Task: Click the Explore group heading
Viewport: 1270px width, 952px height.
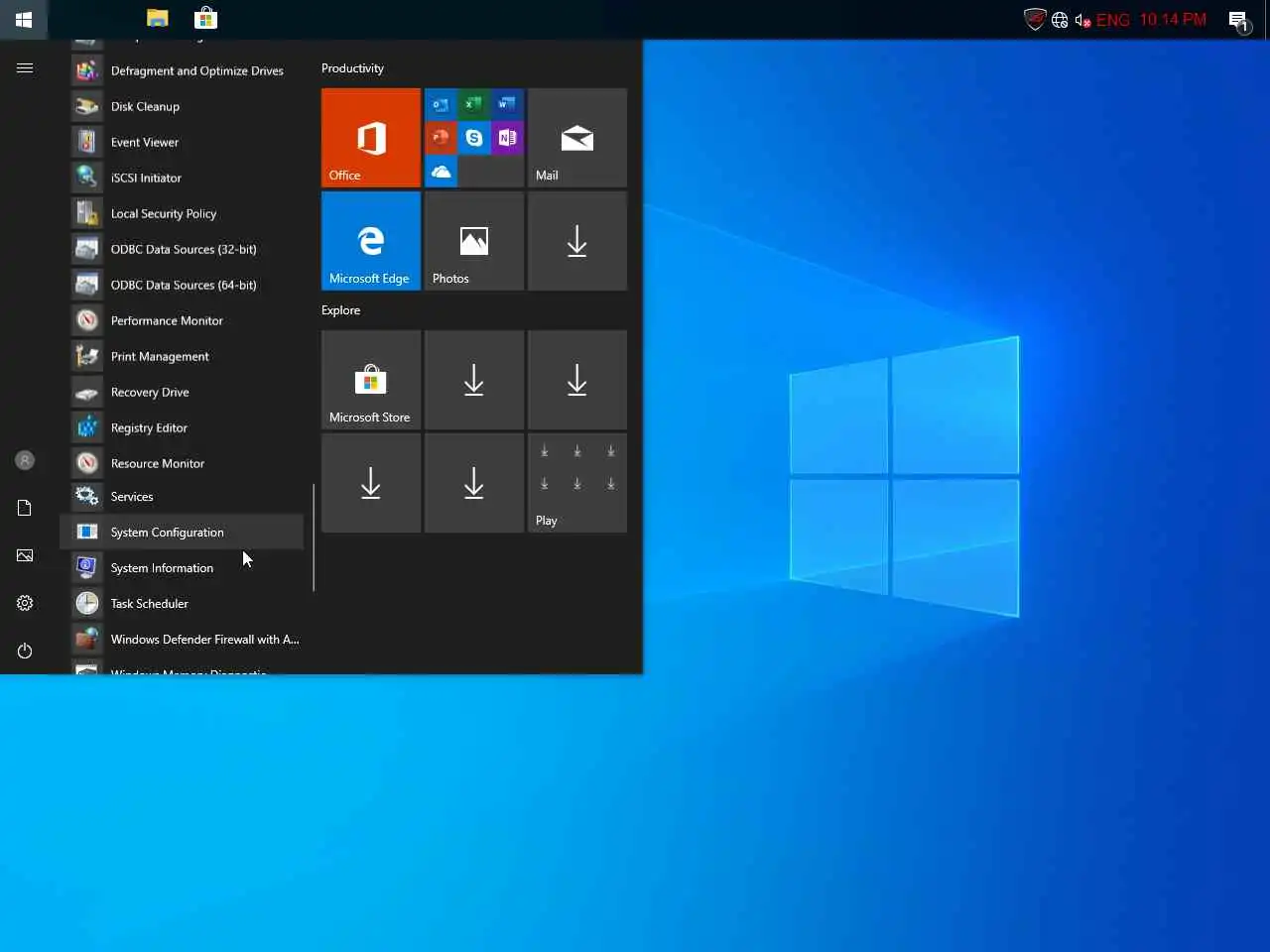Action: 340,310
